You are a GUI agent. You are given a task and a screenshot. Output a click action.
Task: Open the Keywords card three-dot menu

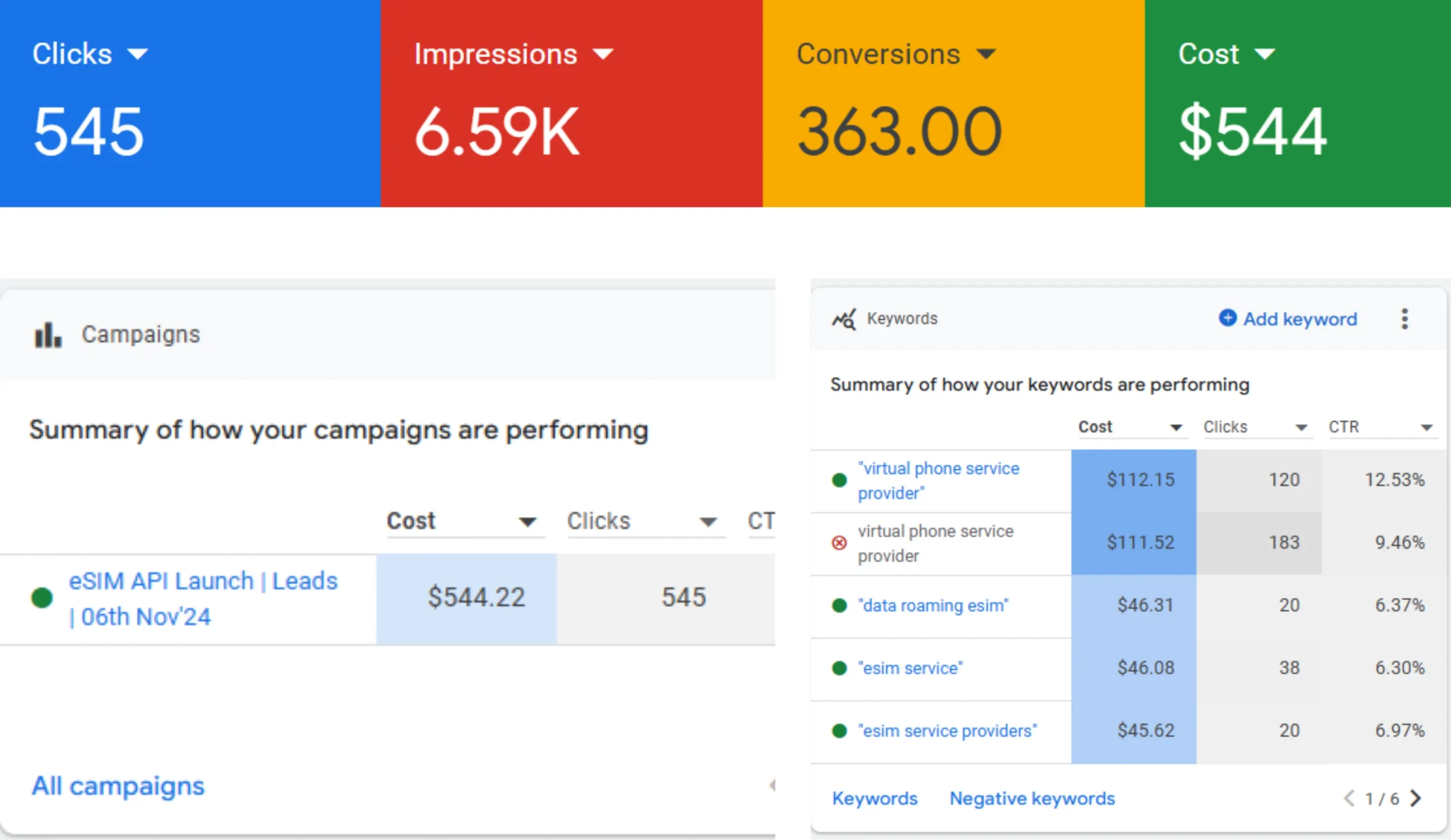click(1405, 319)
